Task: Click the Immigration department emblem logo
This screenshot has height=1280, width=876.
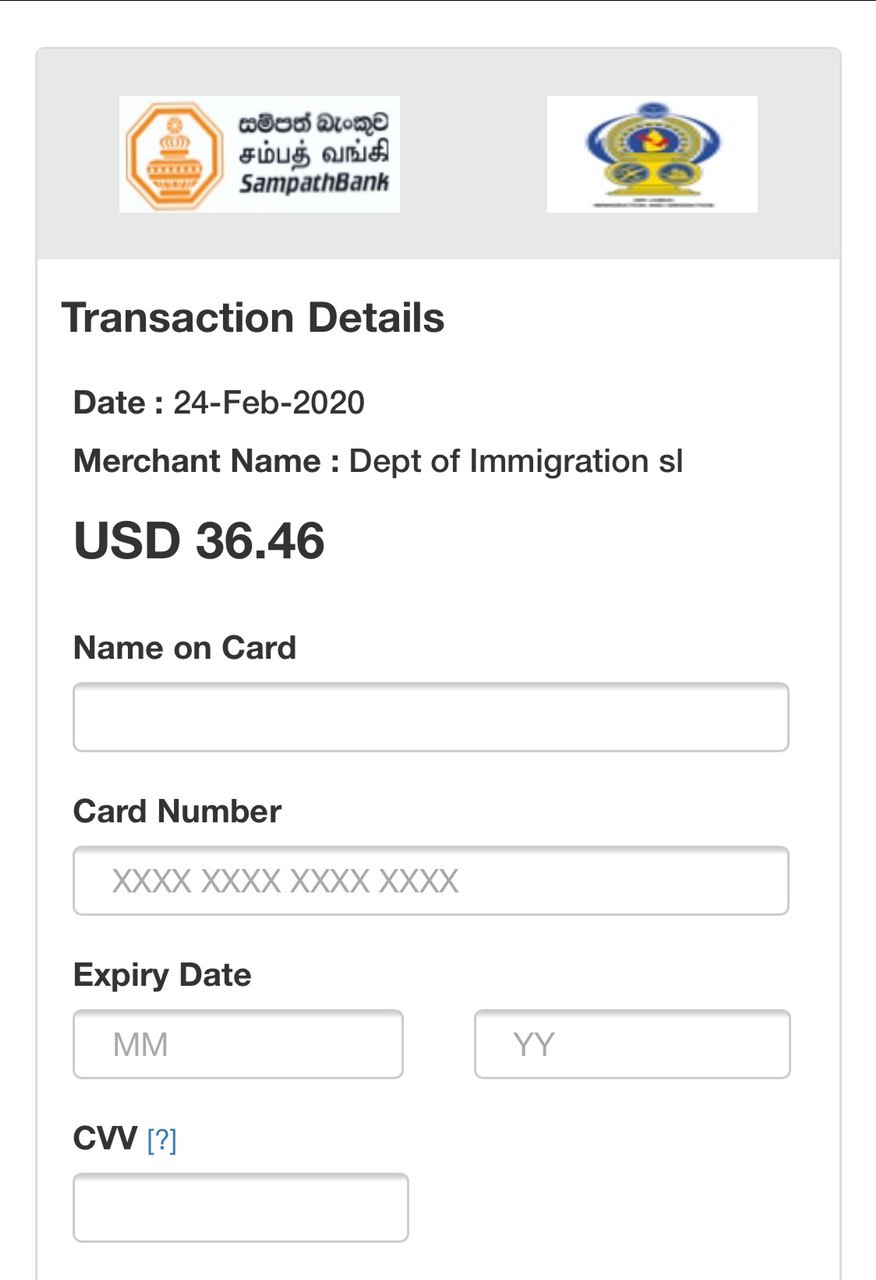Action: pyautogui.click(x=652, y=154)
